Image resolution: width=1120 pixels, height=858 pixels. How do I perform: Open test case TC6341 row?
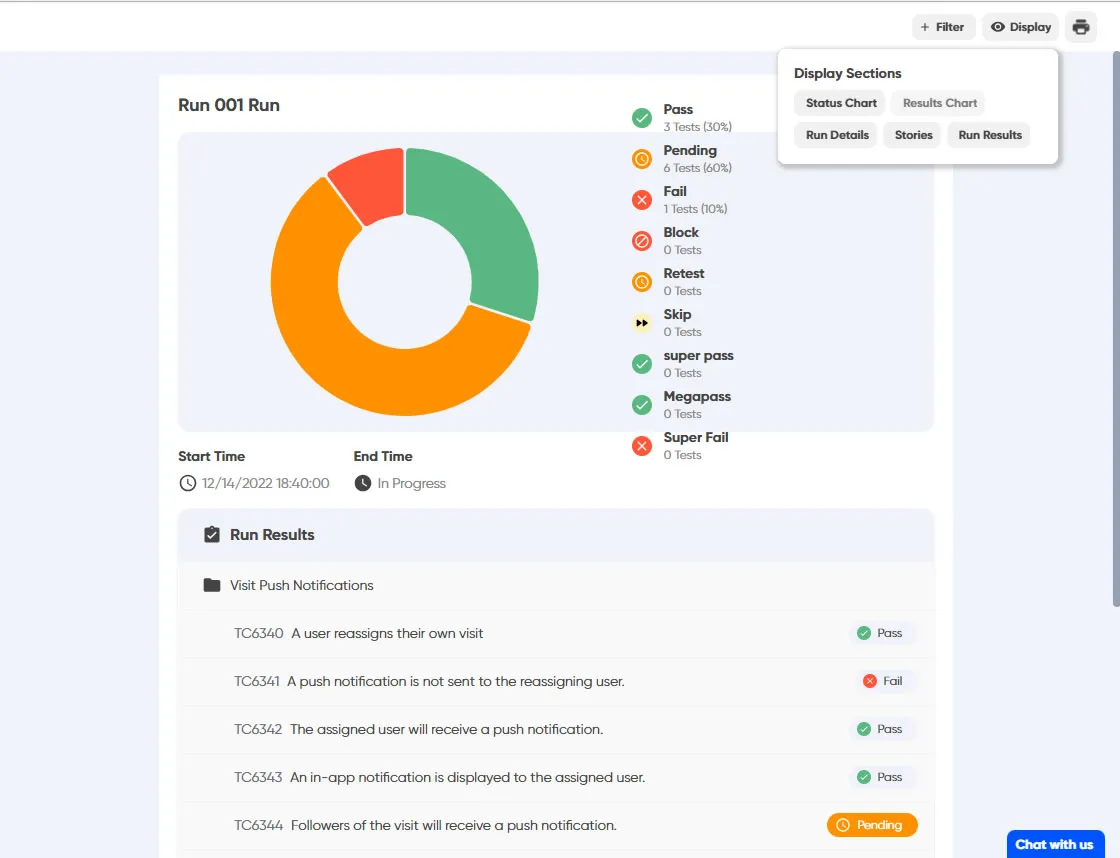(x=556, y=682)
